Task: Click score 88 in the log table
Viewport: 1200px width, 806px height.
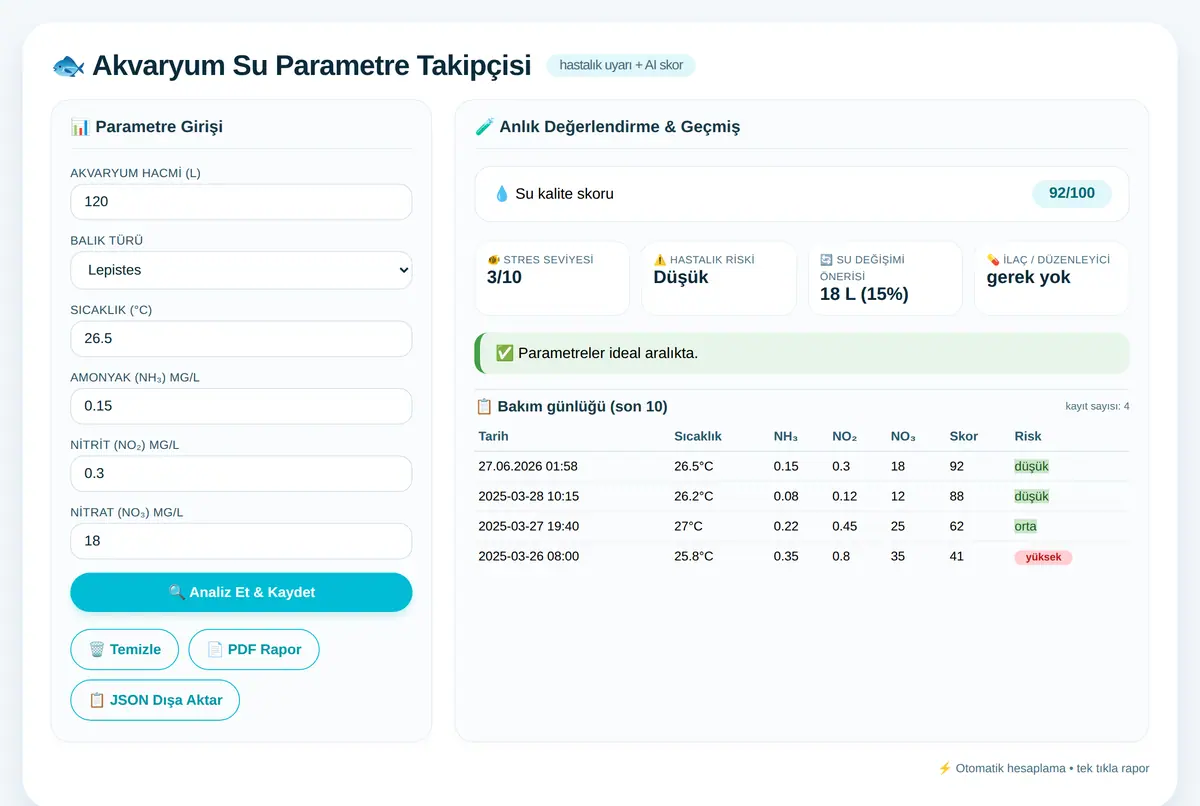Action: 957,496
